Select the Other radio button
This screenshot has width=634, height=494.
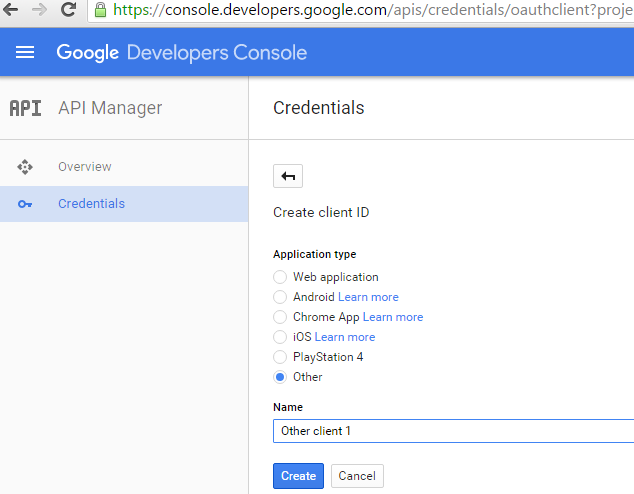coord(280,377)
